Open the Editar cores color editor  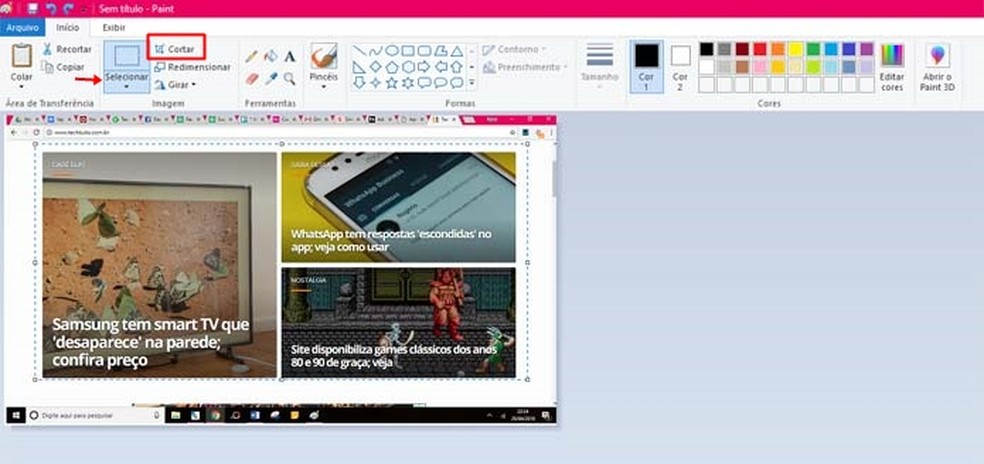coord(892,68)
